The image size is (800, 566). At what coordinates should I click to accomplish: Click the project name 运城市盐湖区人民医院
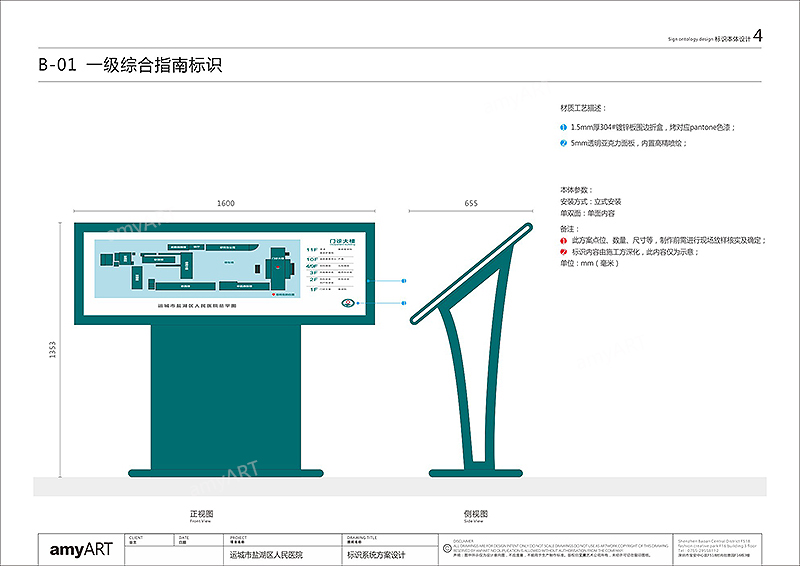266,555
